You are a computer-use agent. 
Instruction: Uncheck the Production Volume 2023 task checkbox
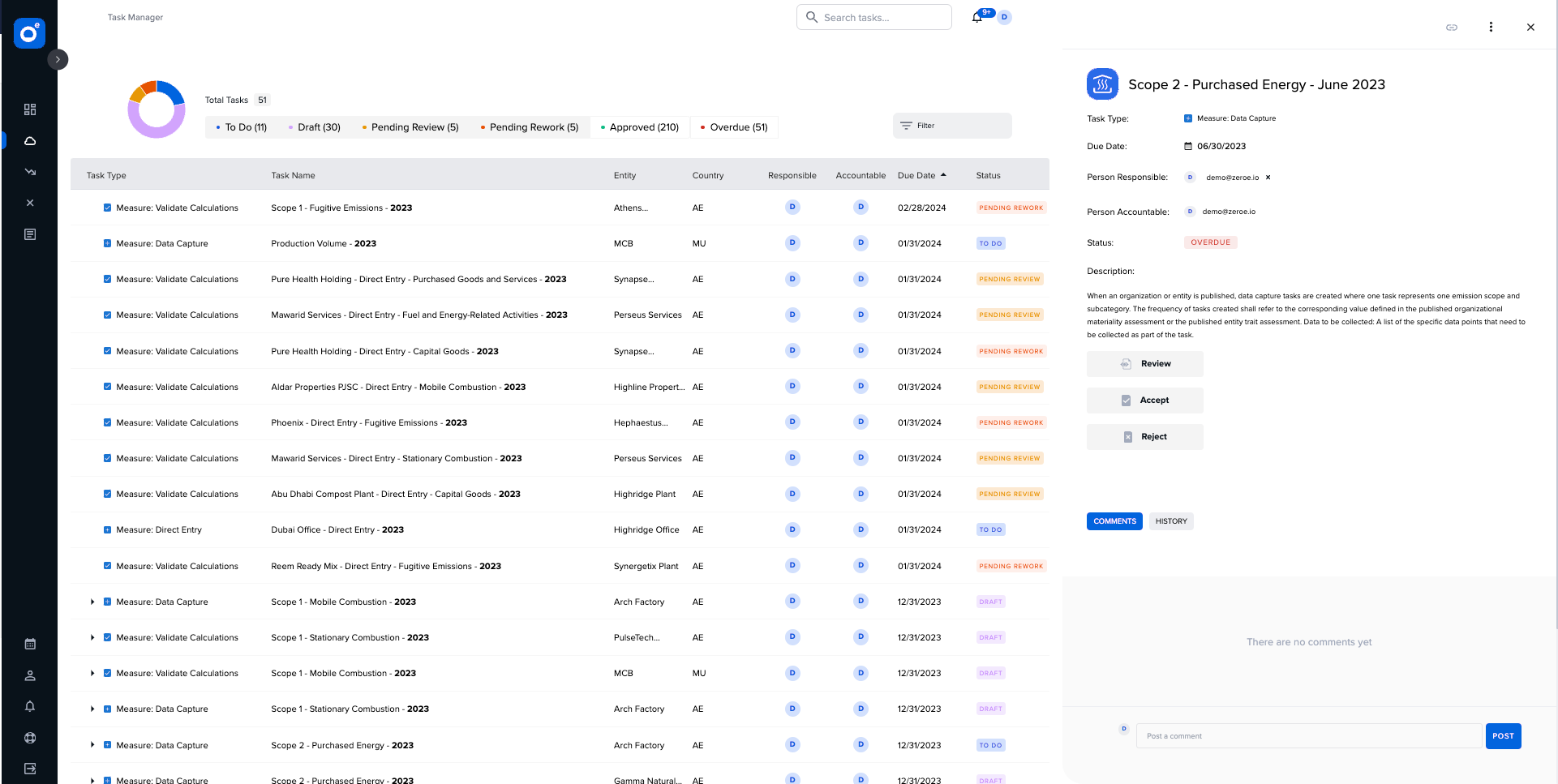click(107, 242)
